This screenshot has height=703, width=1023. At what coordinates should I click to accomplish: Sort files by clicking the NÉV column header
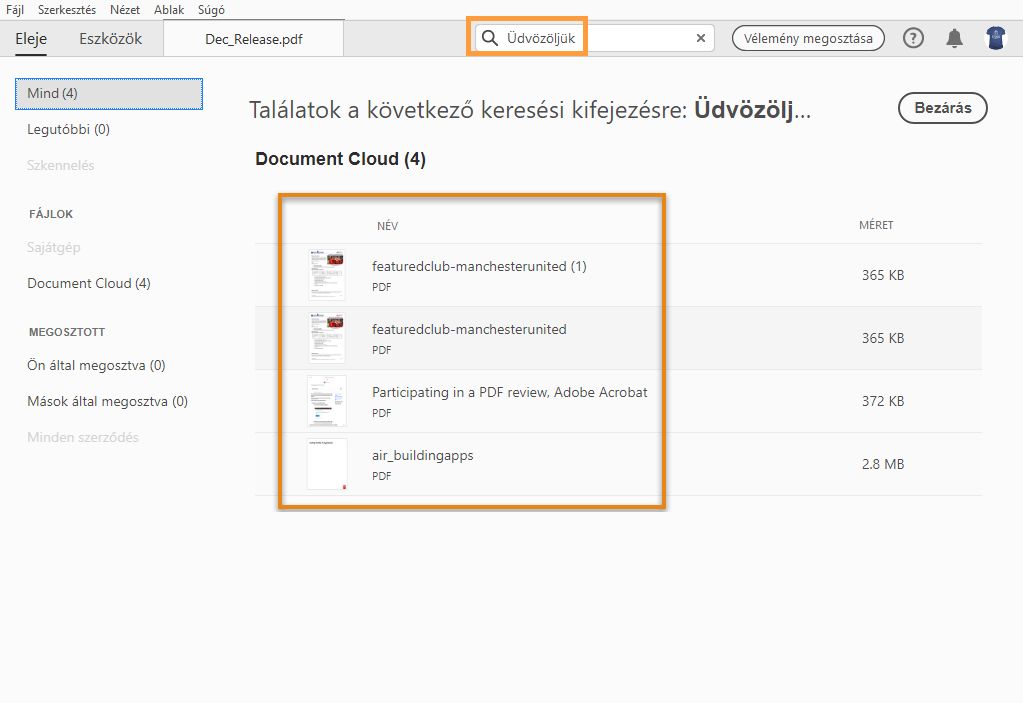[x=388, y=225]
